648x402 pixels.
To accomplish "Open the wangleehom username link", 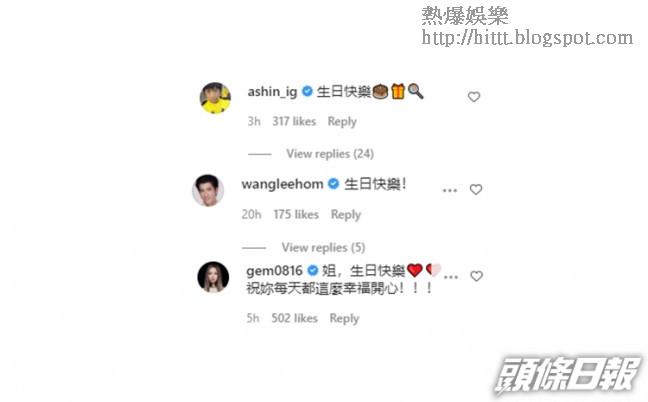I will click(282, 184).
